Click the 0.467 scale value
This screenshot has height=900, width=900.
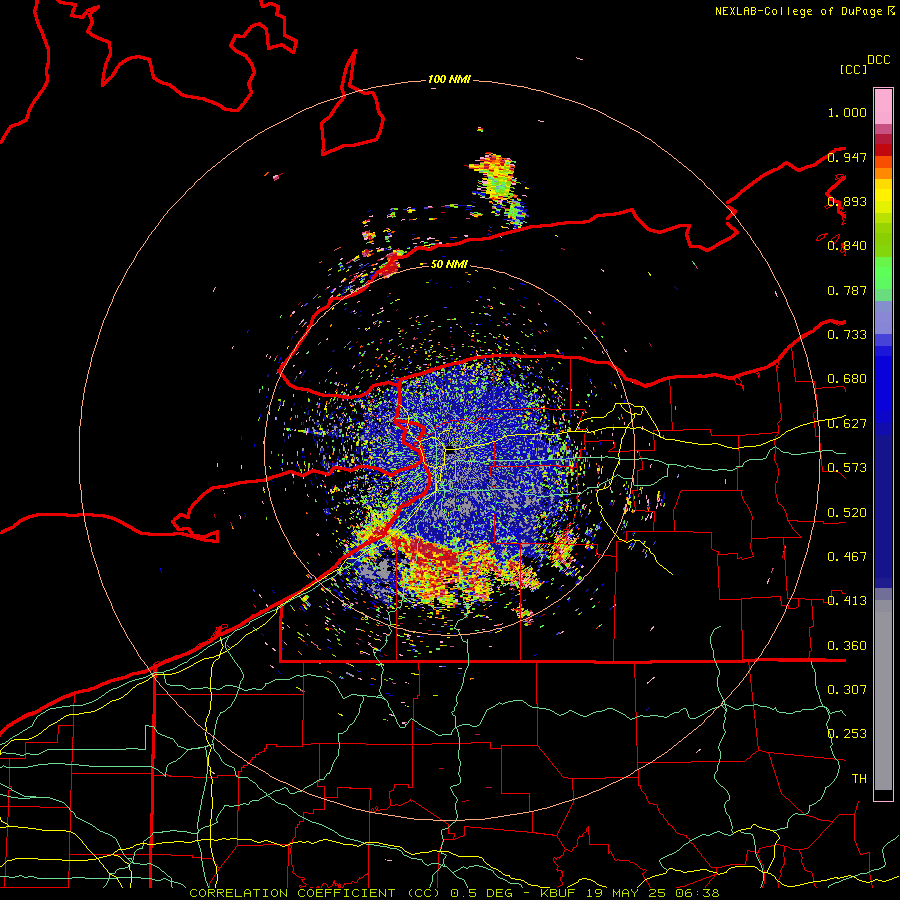point(847,557)
